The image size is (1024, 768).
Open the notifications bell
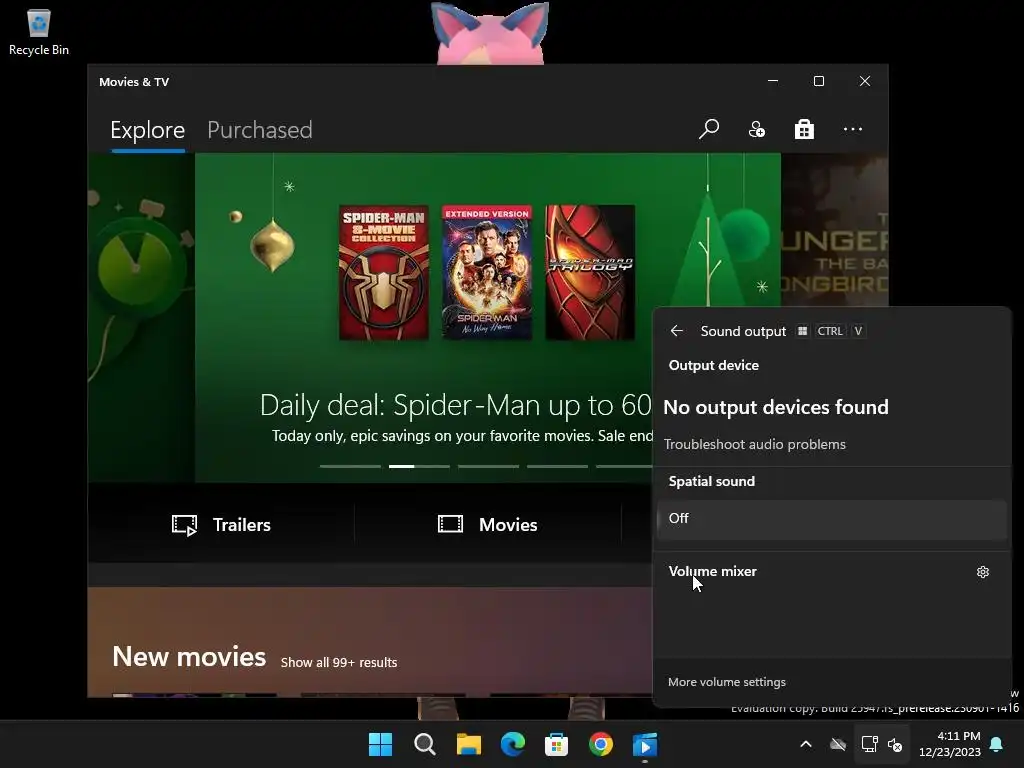point(997,744)
